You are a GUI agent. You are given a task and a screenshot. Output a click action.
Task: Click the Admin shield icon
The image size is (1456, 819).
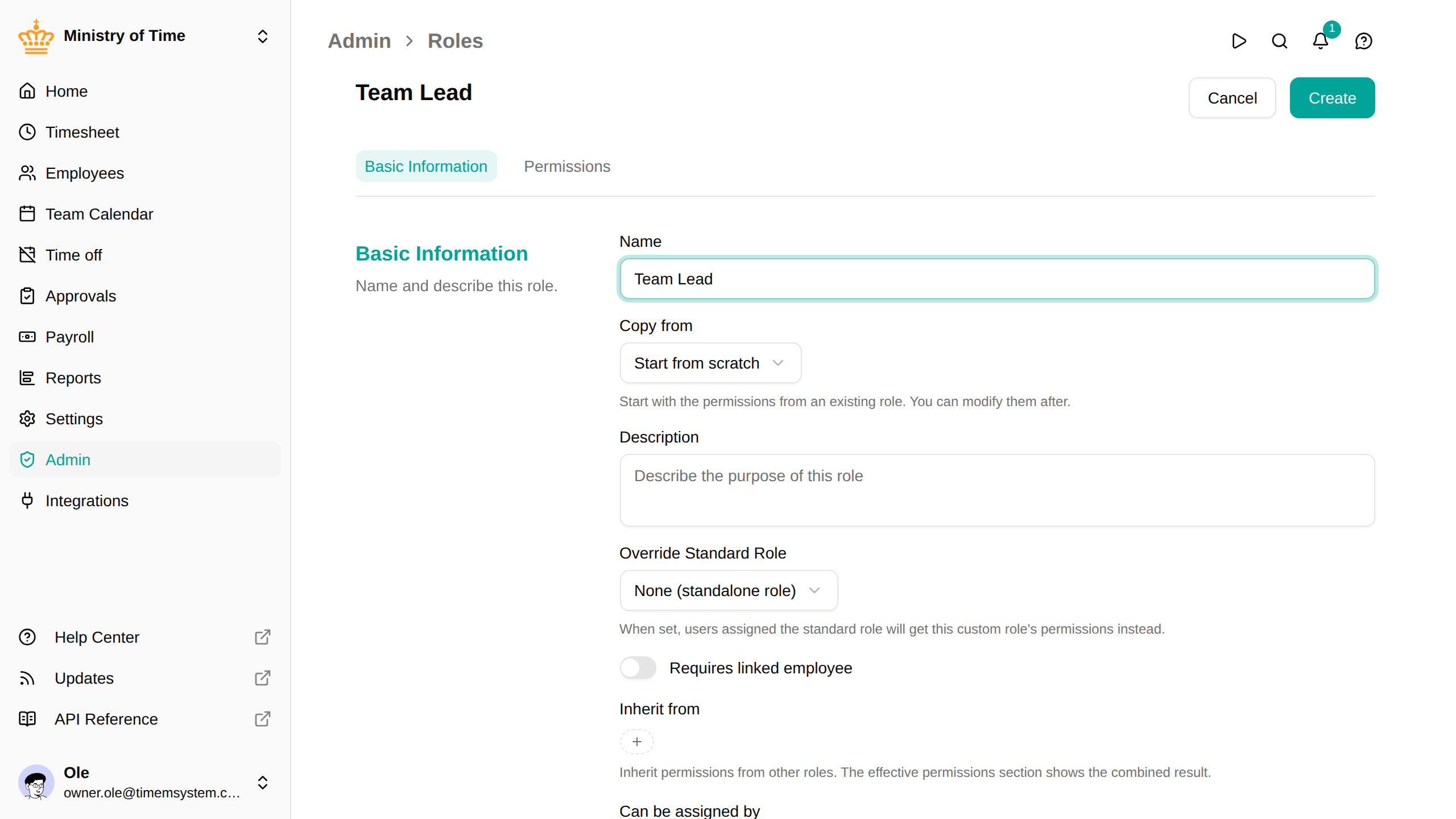click(27, 460)
